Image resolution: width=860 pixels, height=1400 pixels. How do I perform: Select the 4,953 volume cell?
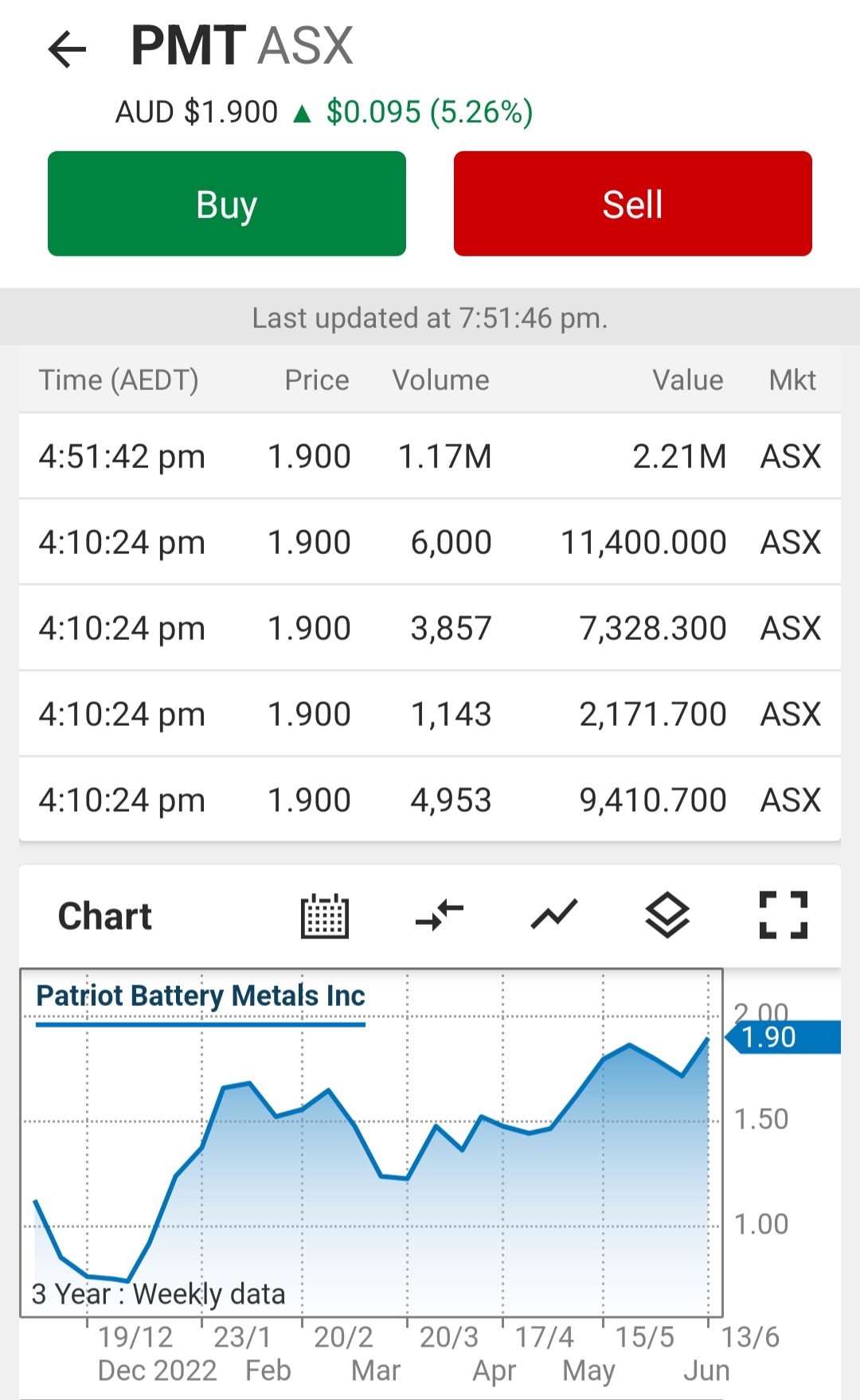coord(451,801)
